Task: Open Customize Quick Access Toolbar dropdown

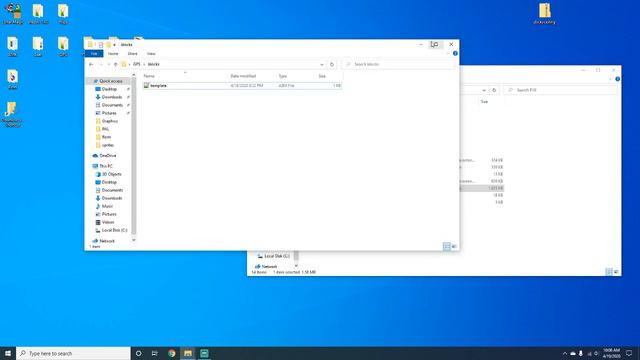Action: coord(115,45)
